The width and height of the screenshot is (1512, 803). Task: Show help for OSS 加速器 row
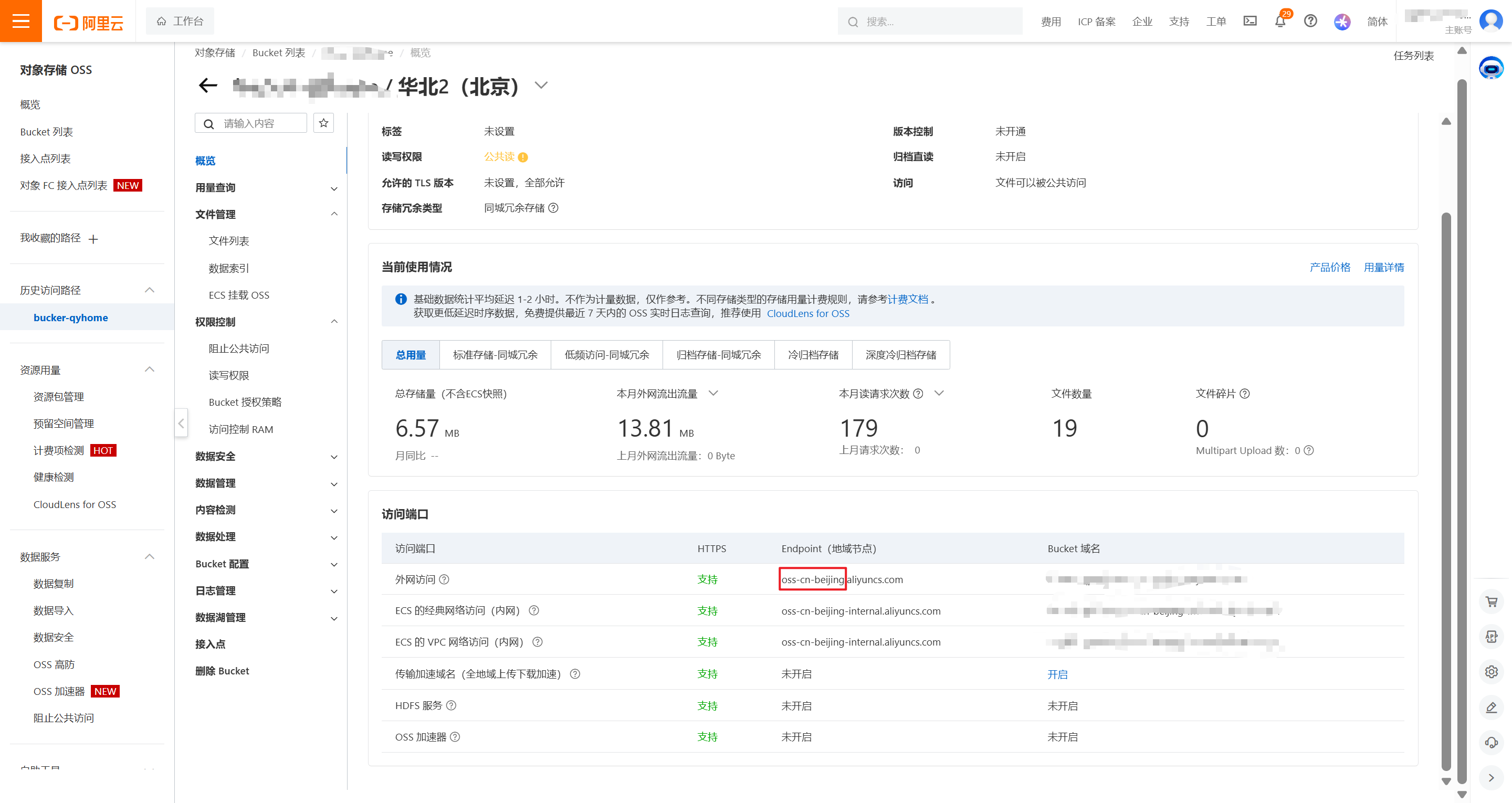point(455,737)
